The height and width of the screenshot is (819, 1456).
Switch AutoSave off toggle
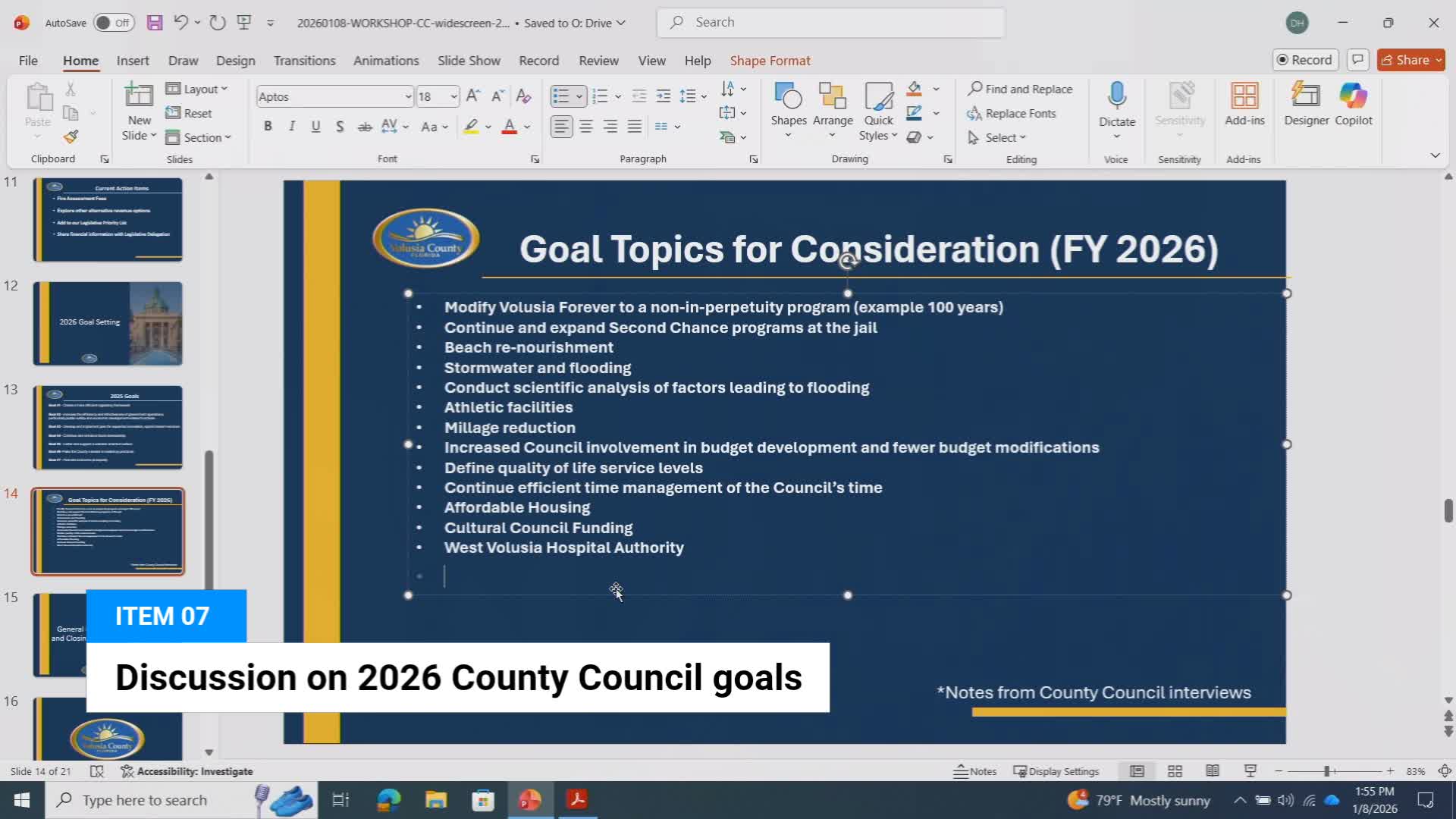112,23
